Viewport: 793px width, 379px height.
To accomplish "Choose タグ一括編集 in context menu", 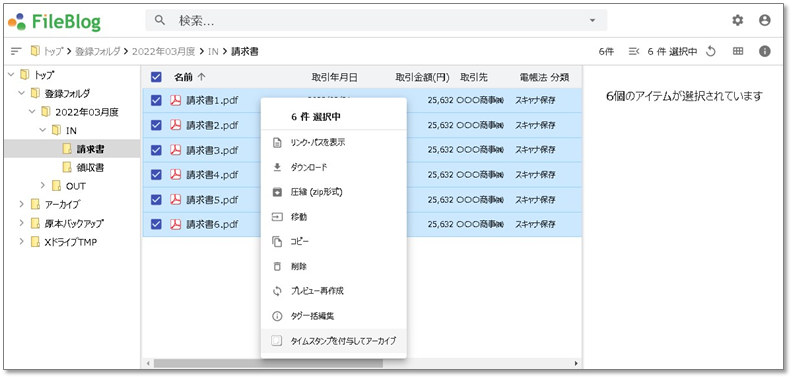I will click(x=333, y=316).
